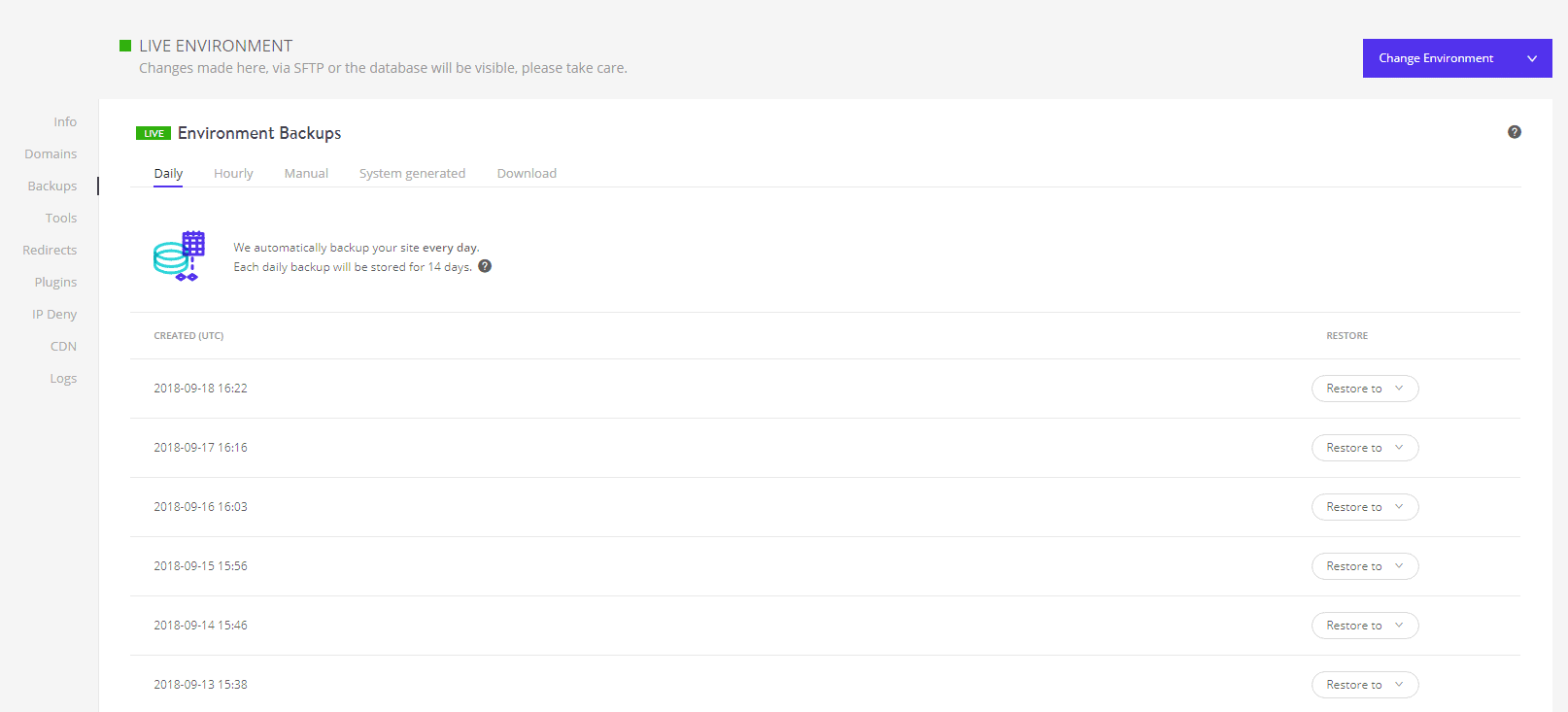Open Redirects in the sidebar
The height and width of the screenshot is (712, 1568).
tap(50, 250)
